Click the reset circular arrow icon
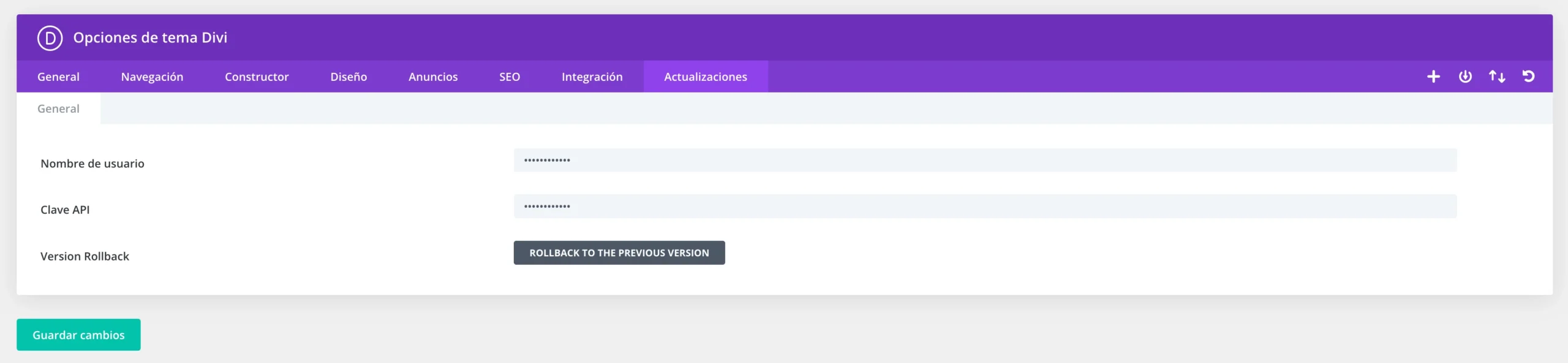The width and height of the screenshot is (1568, 363). coord(1529,77)
